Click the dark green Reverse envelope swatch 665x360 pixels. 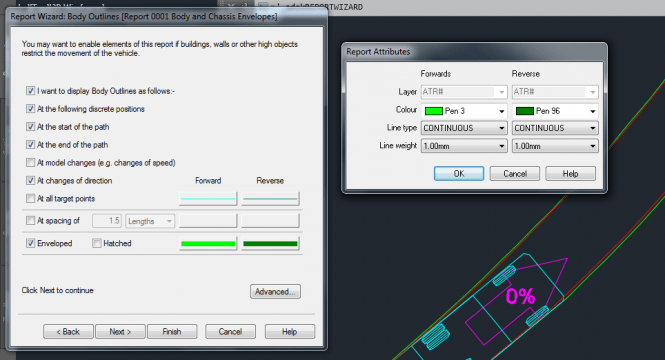[270, 244]
